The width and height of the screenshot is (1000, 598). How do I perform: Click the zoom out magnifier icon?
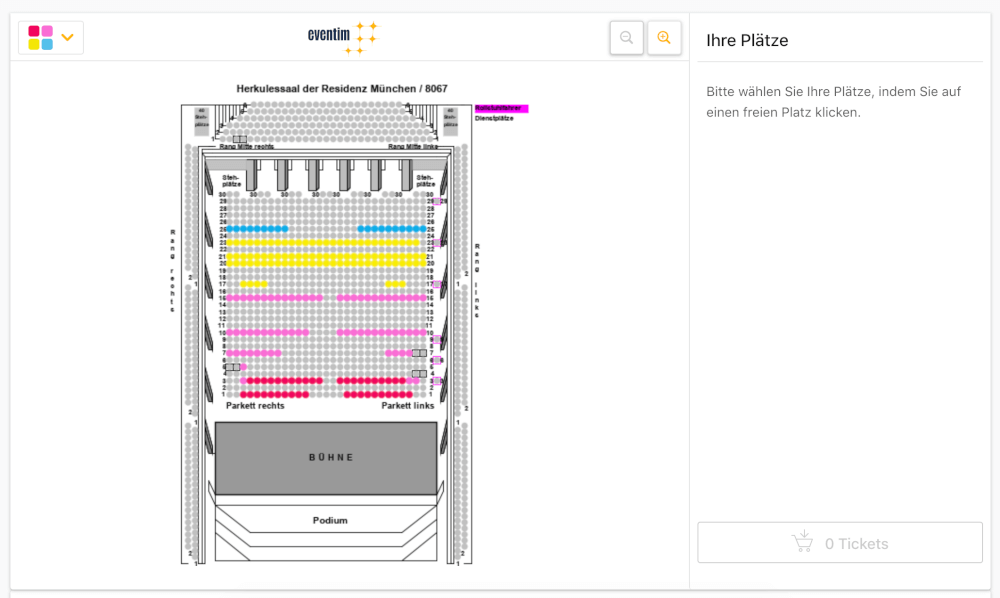click(626, 38)
